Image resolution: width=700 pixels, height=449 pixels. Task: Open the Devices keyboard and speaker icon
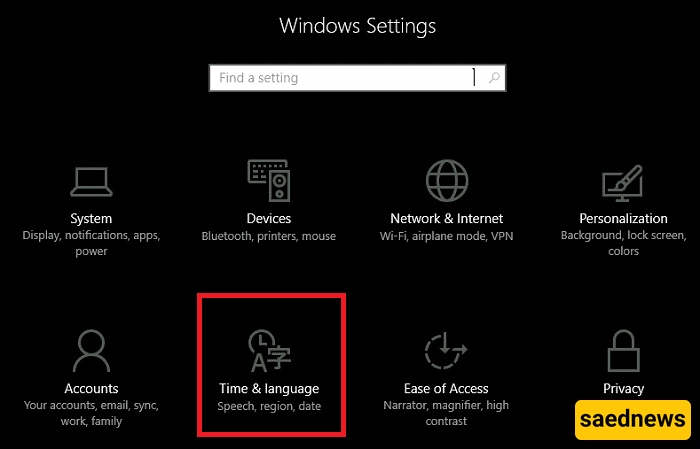[268, 181]
